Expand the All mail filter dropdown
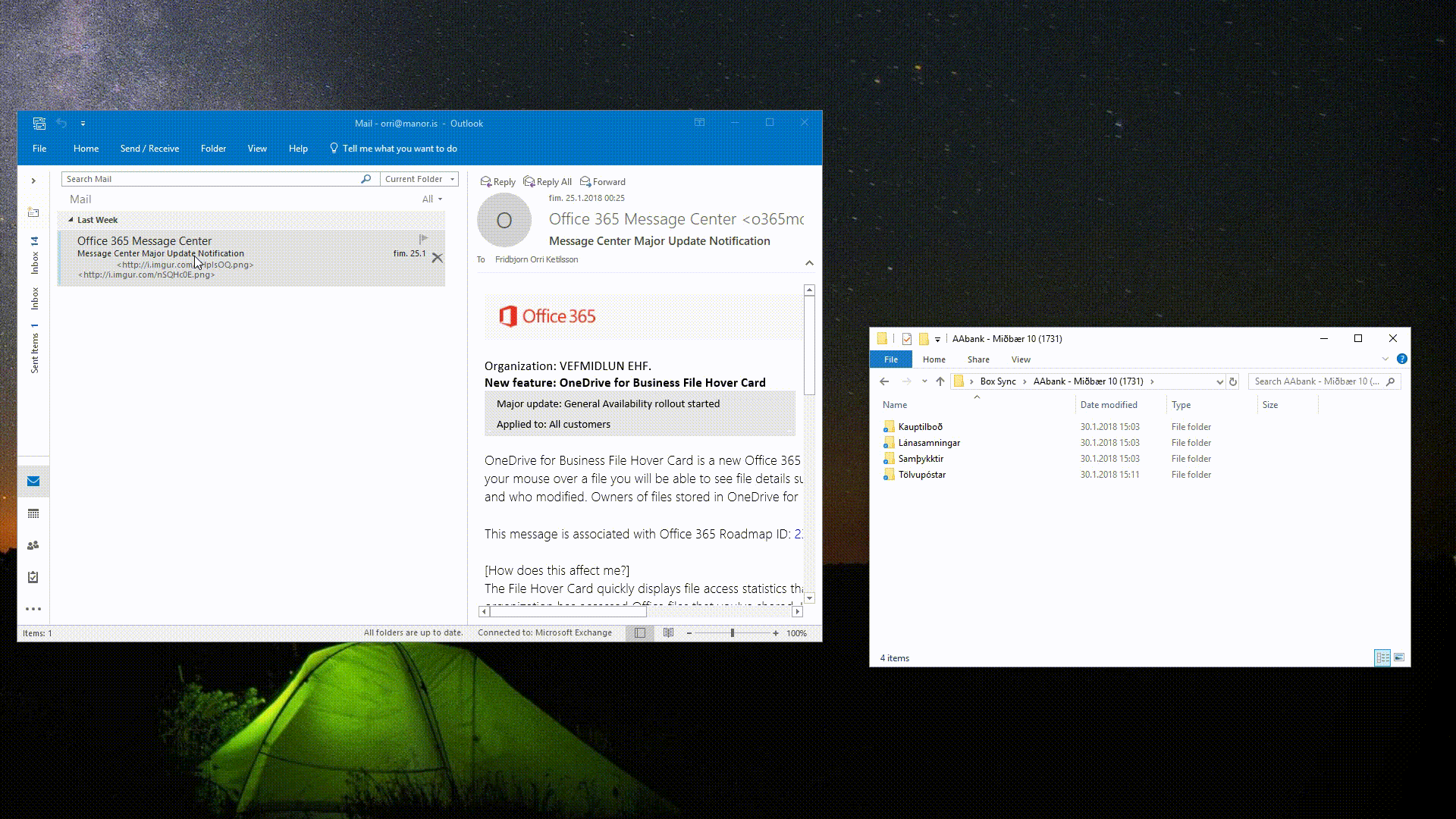Image resolution: width=1456 pixels, height=819 pixels. click(x=432, y=199)
